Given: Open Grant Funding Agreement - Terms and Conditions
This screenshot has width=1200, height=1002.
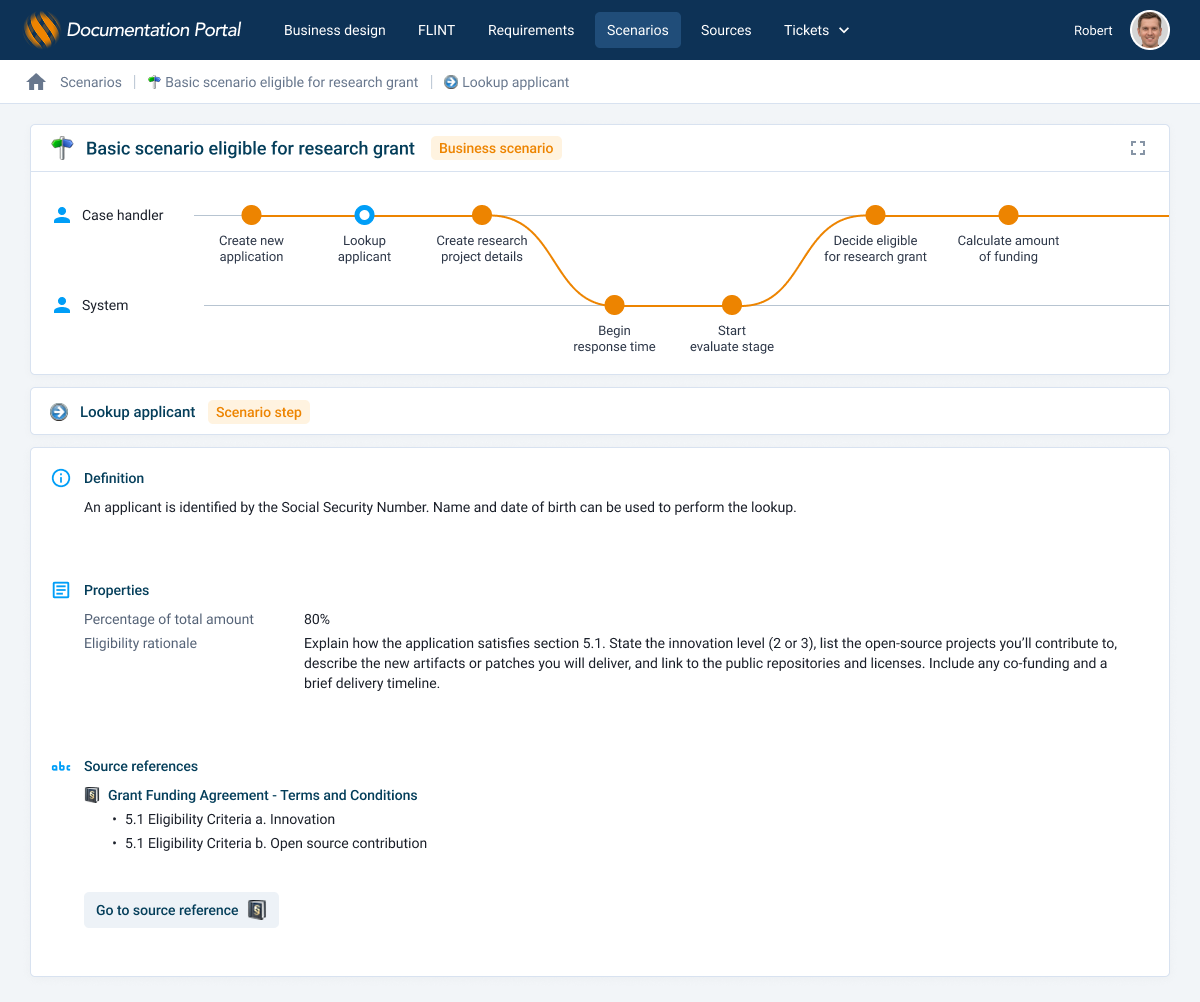Looking at the screenshot, I should (x=263, y=794).
